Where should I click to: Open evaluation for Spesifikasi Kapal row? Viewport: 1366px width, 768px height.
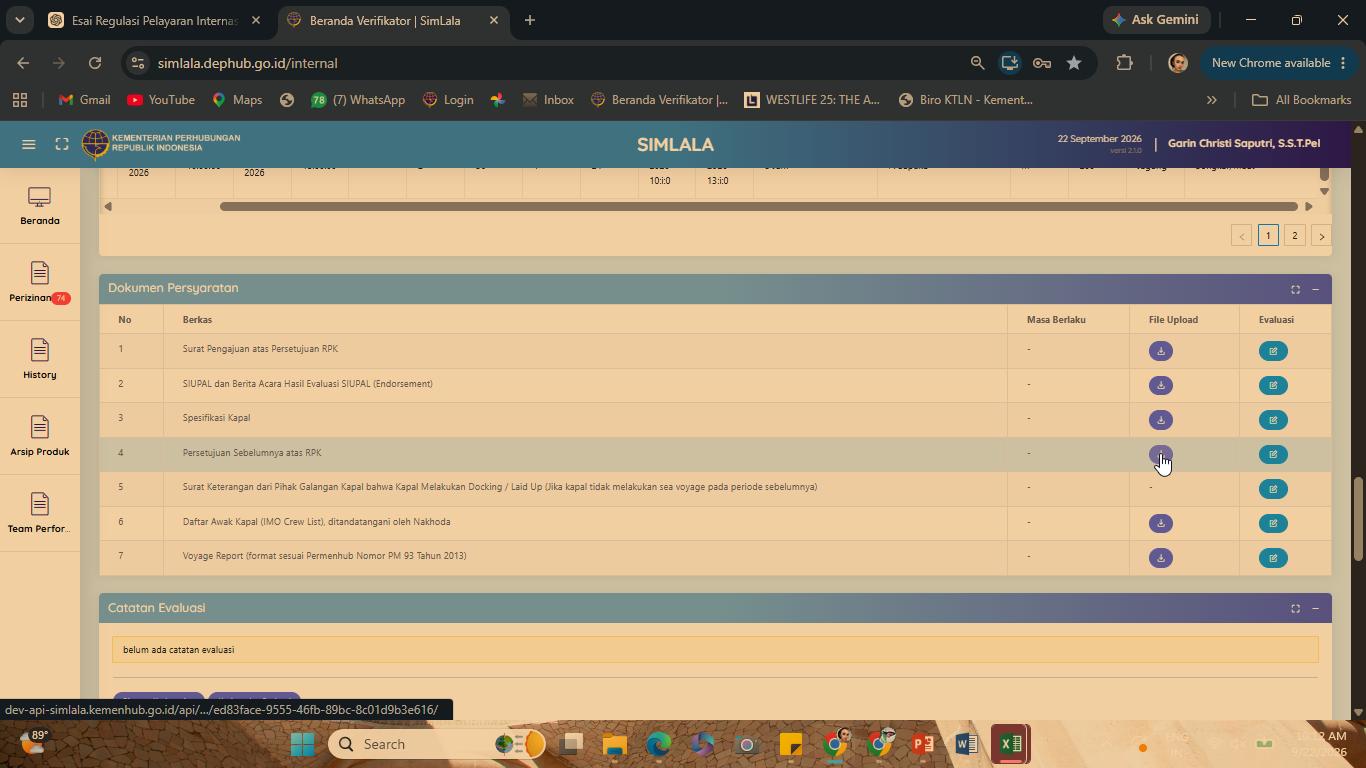1273,420
